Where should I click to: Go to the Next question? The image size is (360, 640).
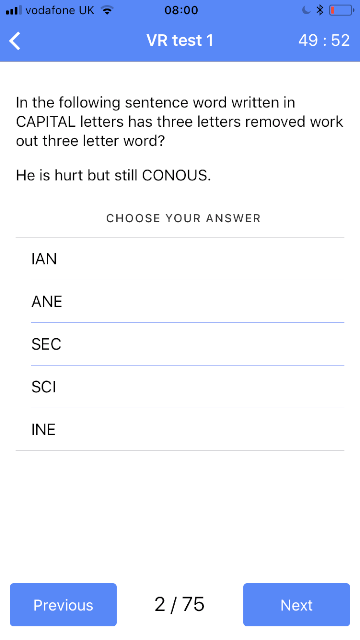tap(296, 604)
